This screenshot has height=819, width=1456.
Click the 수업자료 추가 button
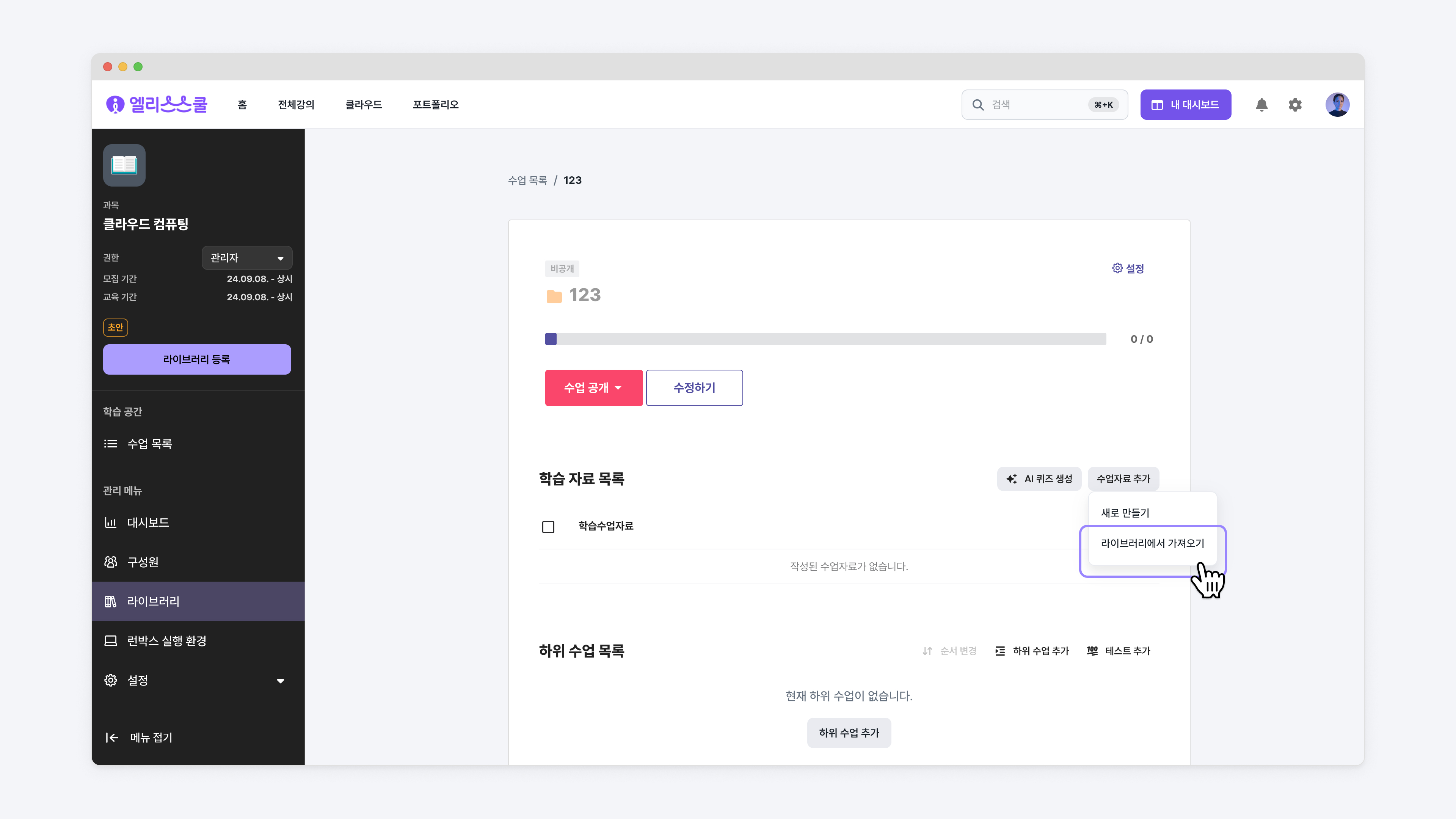(1123, 479)
